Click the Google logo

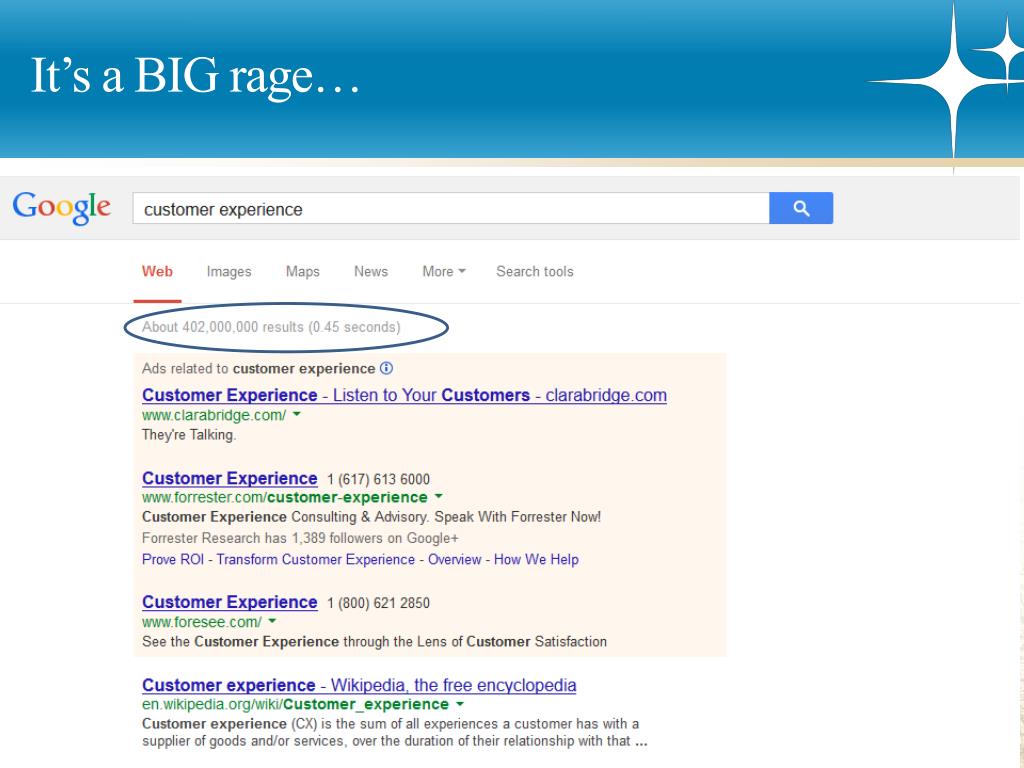[61, 208]
